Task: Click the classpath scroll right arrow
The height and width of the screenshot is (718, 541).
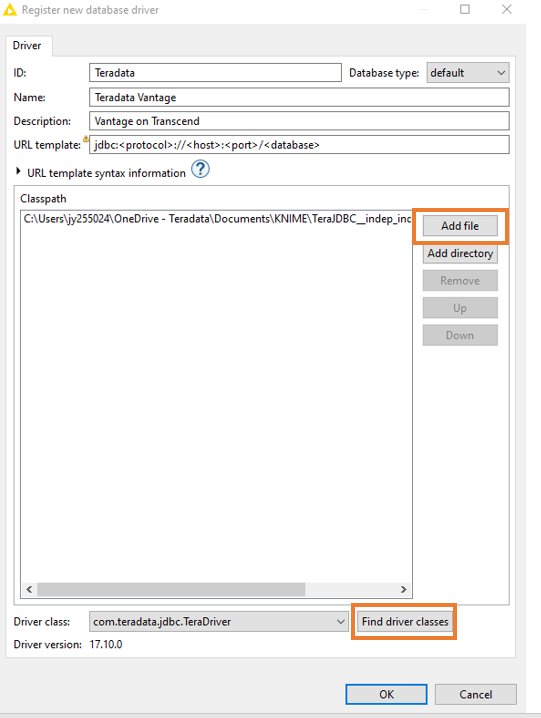Action: click(x=404, y=589)
